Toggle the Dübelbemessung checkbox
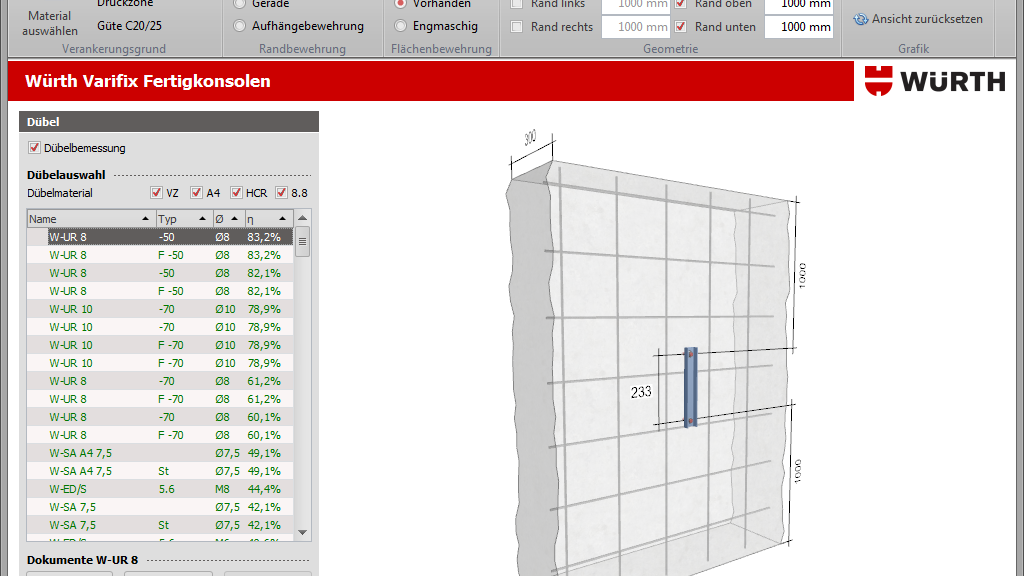 point(35,148)
